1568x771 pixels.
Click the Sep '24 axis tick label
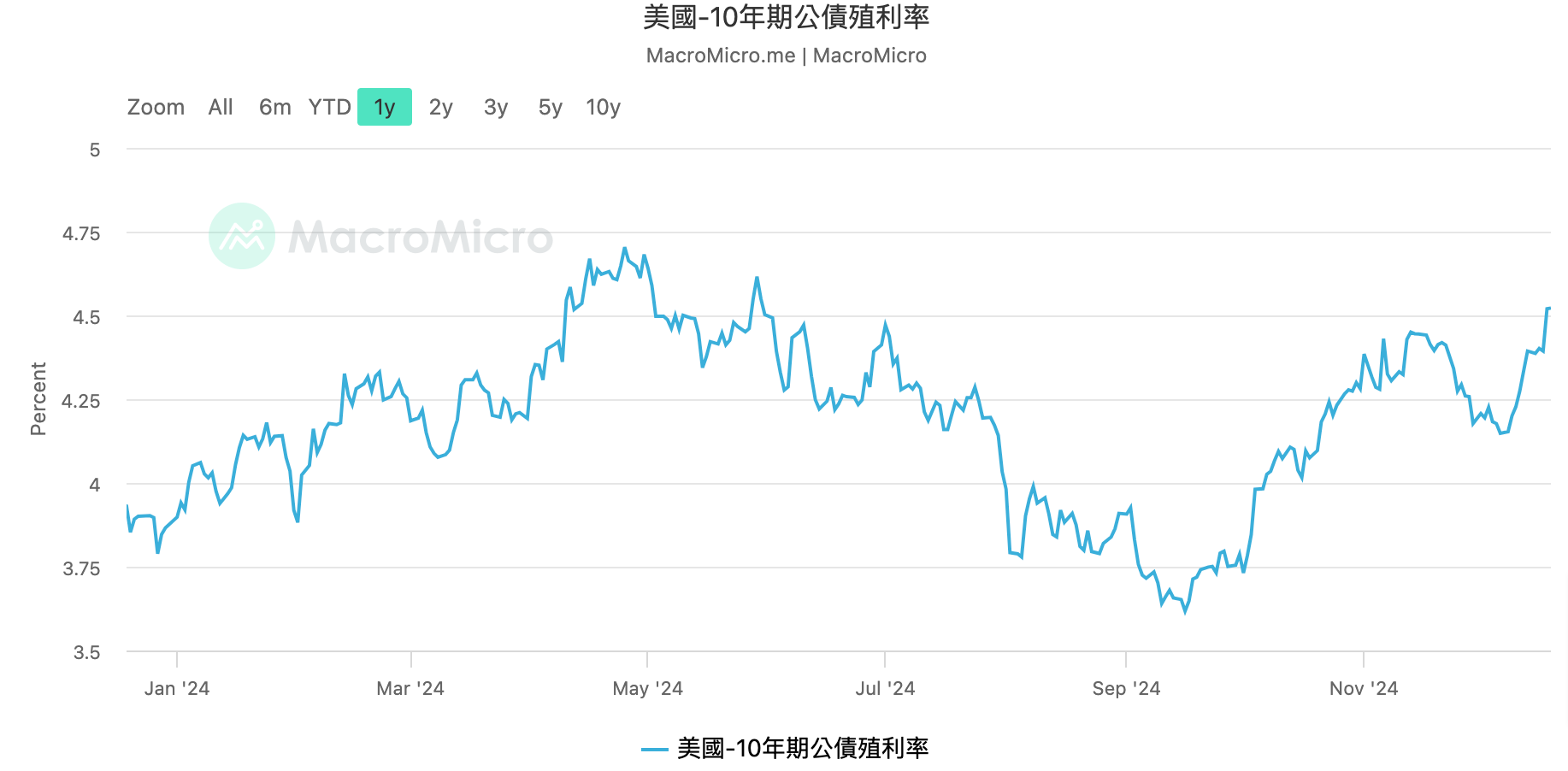pos(1127,688)
